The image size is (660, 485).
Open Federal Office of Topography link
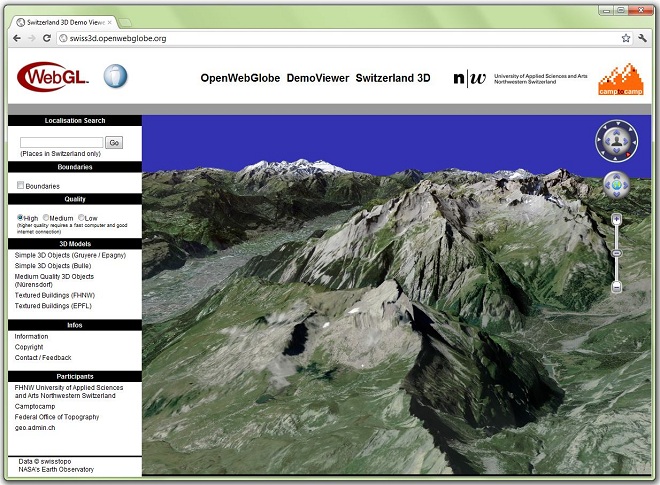pos(57,417)
